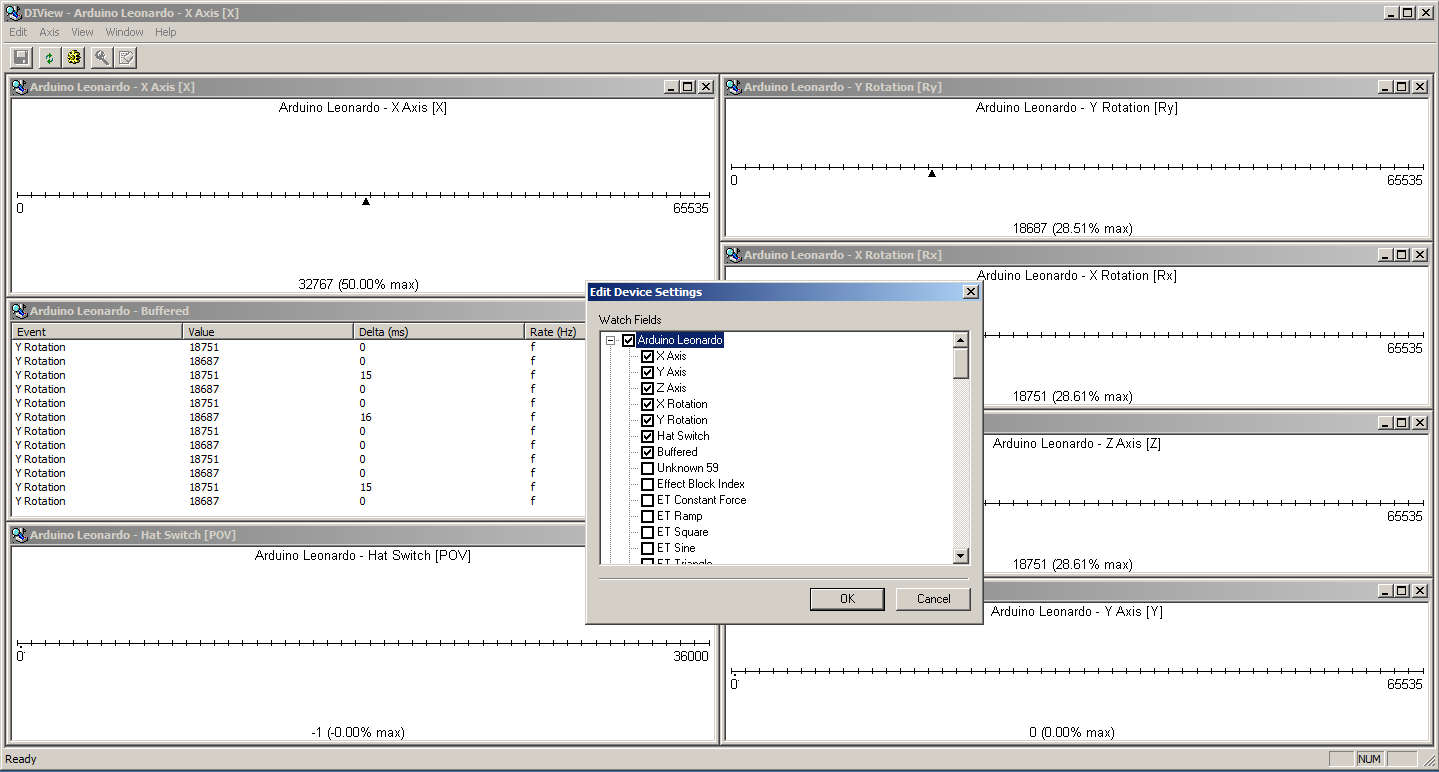This screenshot has height=772, width=1439.
Task: Minimize the Y Rotation [Ry] child window
Action: pos(1386,87)
